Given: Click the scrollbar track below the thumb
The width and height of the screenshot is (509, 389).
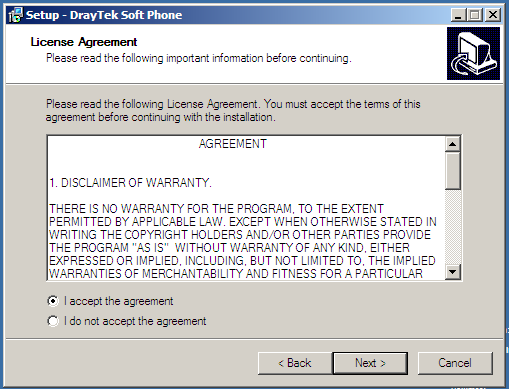Looking at the screenshot, I should pyautogui.click(x=453, y=227).
